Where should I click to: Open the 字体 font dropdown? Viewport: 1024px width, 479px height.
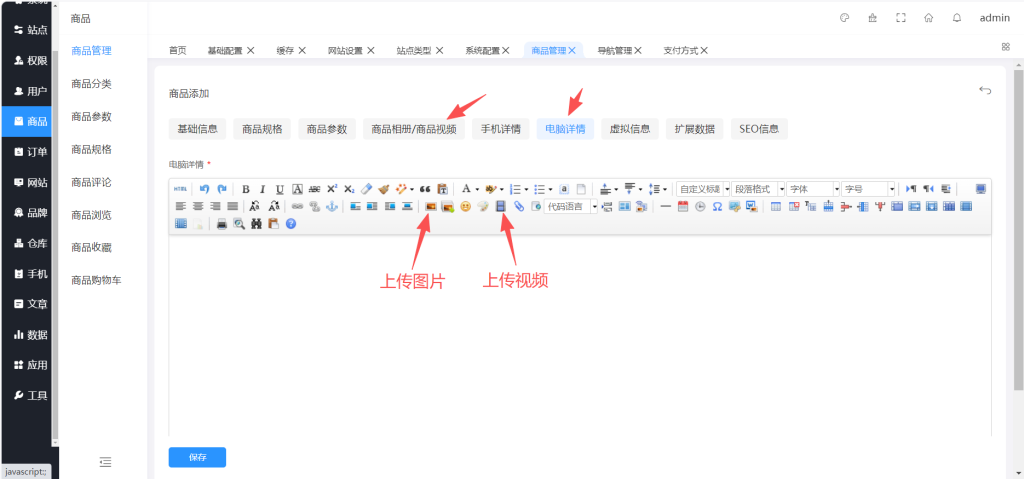(x=813, y=190)
